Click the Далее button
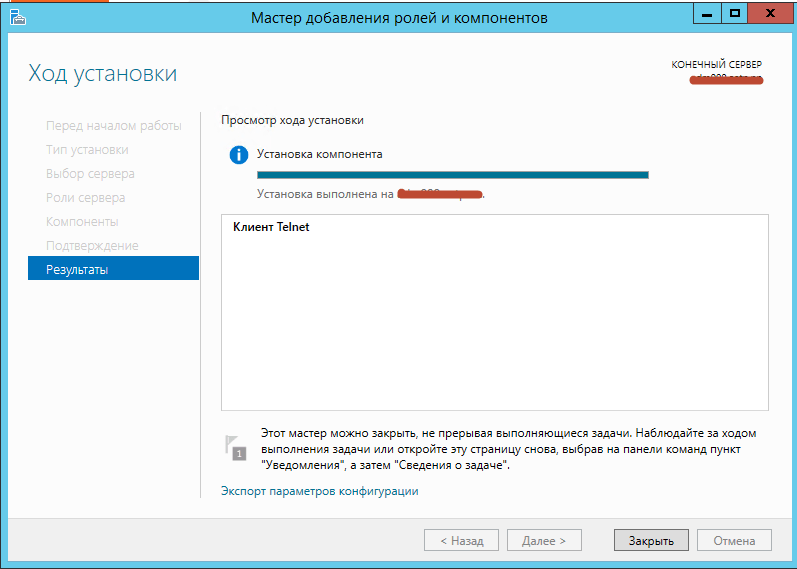Screen dimensions: 797x569 click(x=544, y=541)
